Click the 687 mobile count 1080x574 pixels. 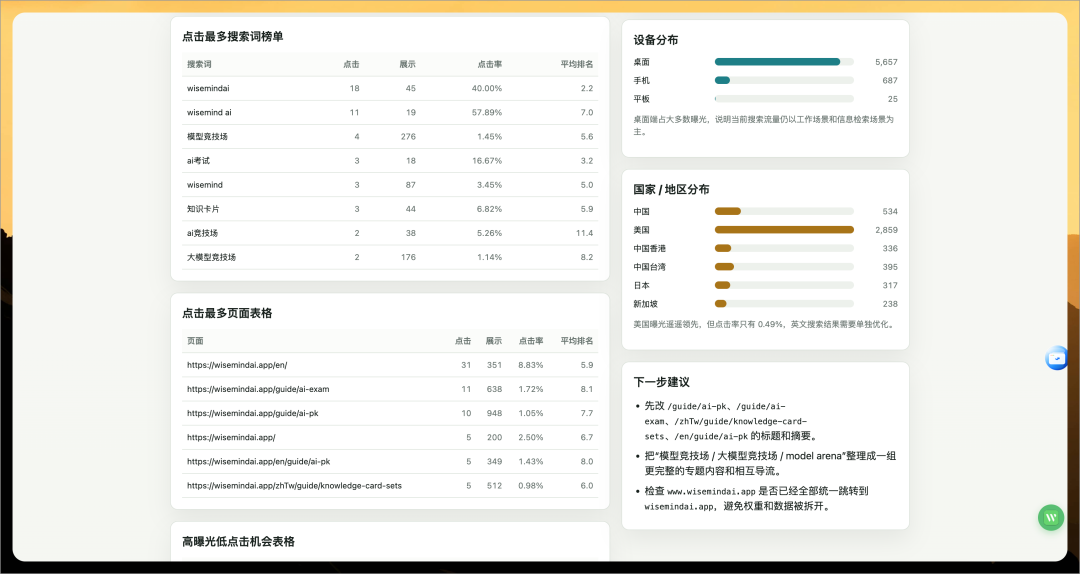pyautogui.click(x=890, y=81)
